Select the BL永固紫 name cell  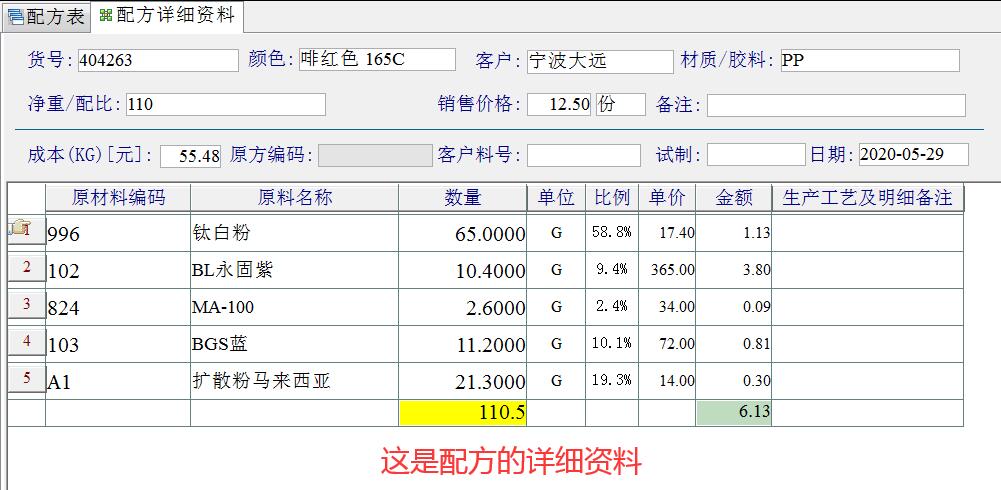(x=294, y=270)
